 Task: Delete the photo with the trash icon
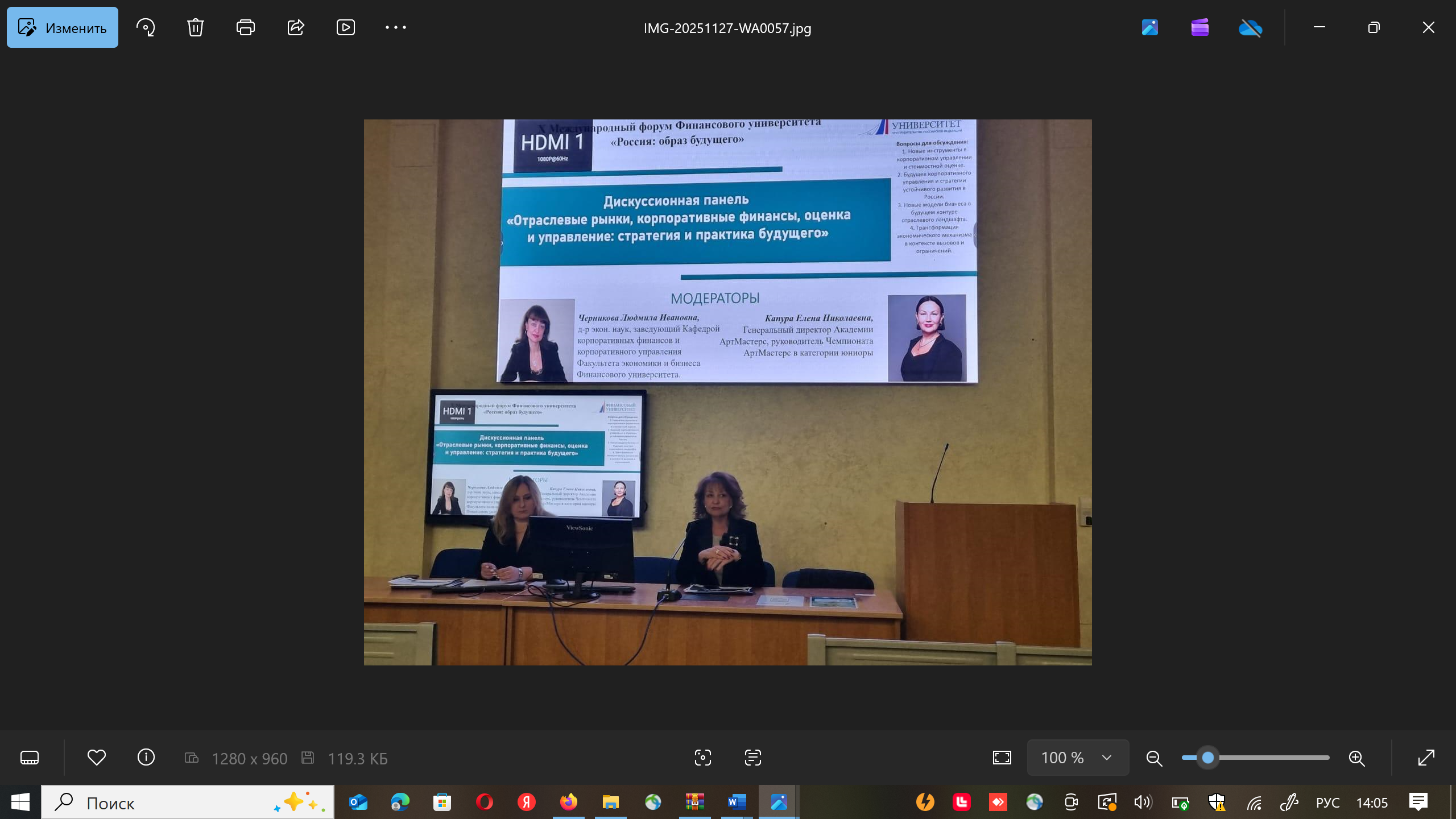click(x=195, y=27)
